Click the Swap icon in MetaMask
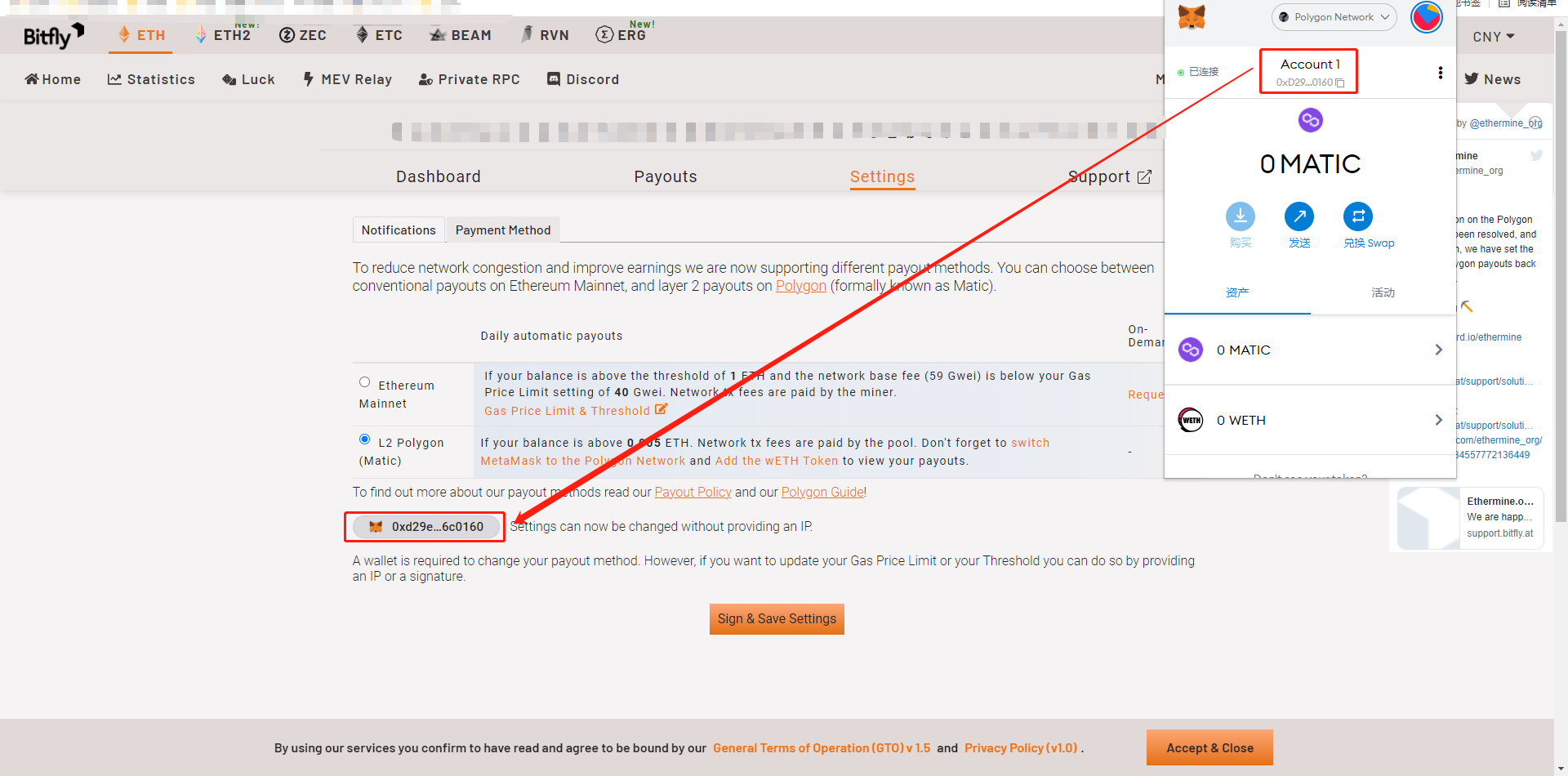1568x776 pixels. pyautogui.click(x=1358, y=216)
